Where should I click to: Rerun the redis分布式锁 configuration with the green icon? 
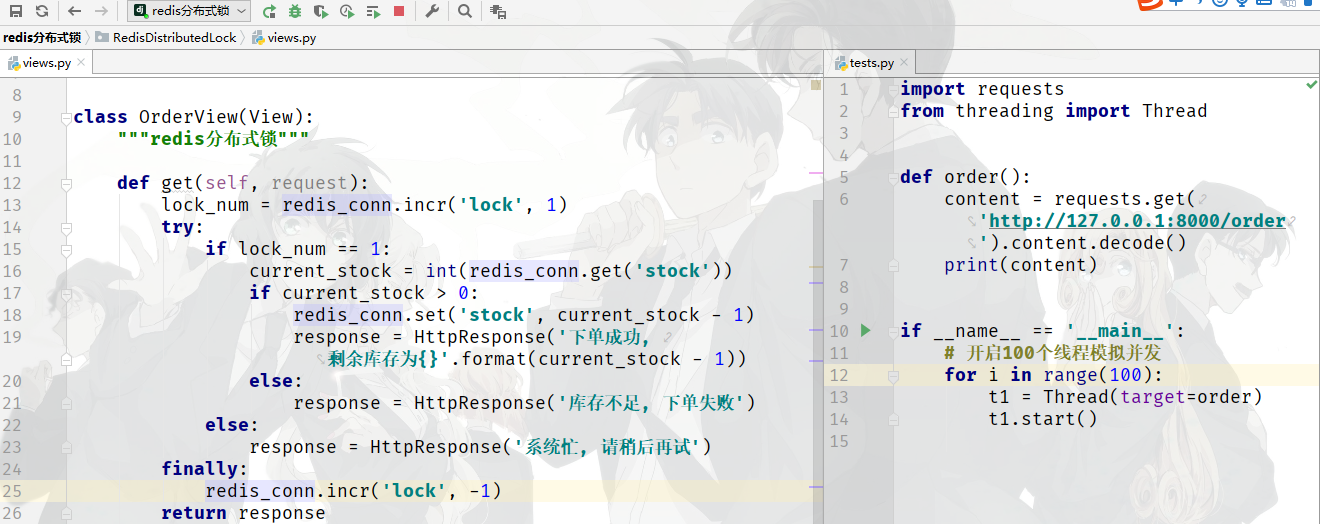[x=269, y=11]
